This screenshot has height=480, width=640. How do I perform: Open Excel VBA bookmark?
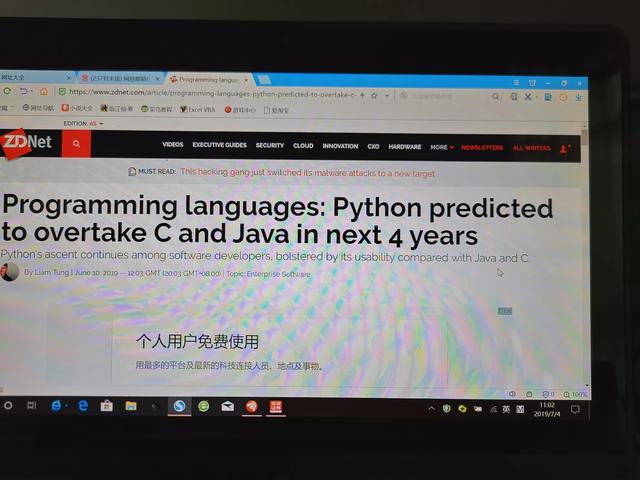198,109
